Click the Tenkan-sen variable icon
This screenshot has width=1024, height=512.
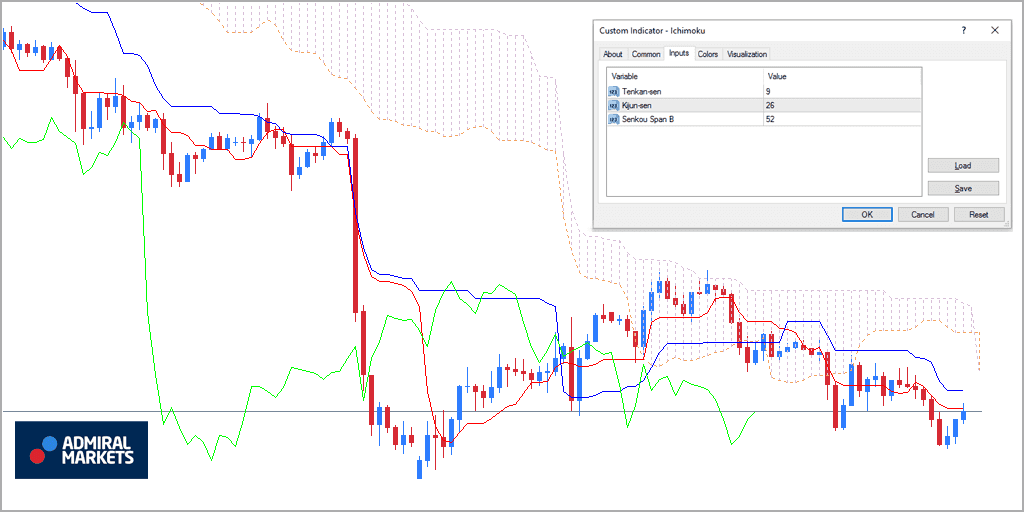(614, 91)
